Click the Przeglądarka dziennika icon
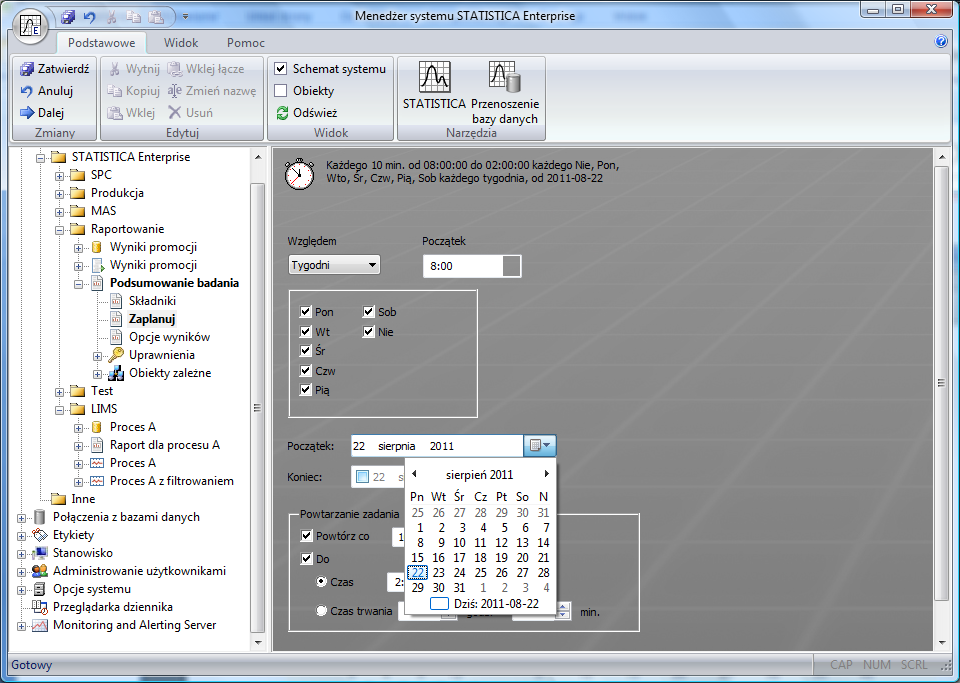The width and height of the screenshot is (960, 683). 40,606
